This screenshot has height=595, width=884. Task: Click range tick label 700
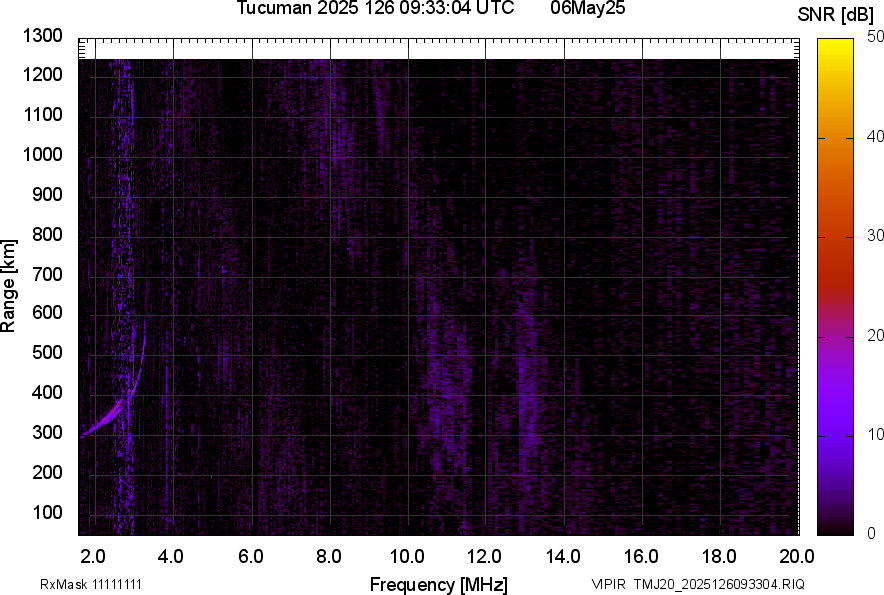(x=47, y=275)
